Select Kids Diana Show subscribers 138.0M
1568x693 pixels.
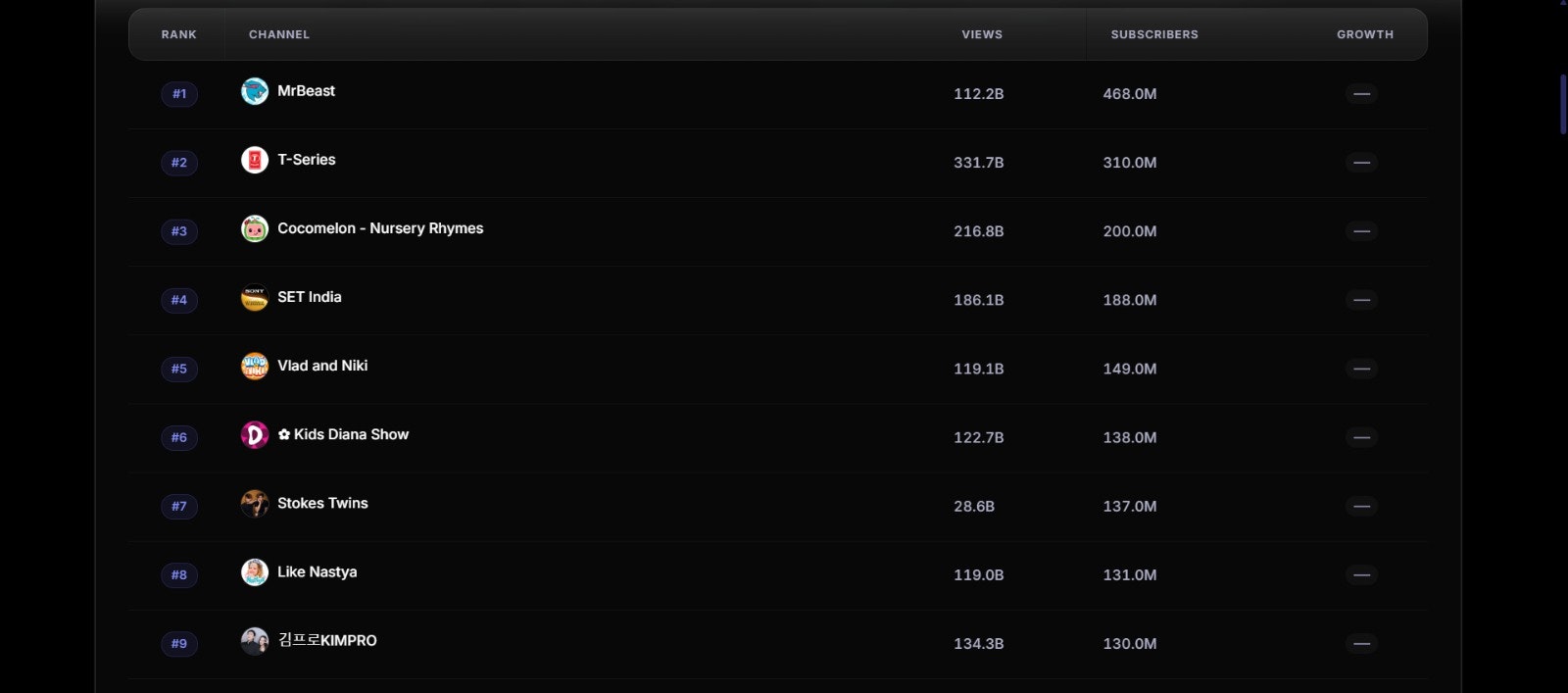click(x=1130, y=437)
